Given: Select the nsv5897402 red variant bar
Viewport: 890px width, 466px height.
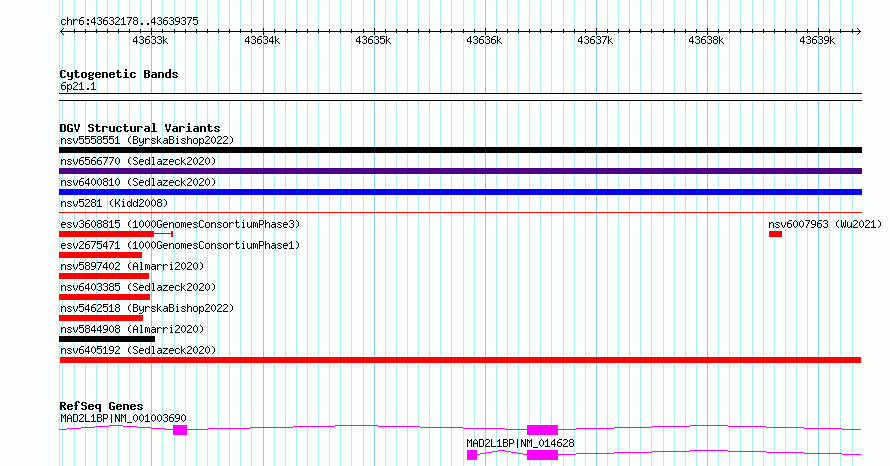Looking at the screenshot, I should (104, 276).
